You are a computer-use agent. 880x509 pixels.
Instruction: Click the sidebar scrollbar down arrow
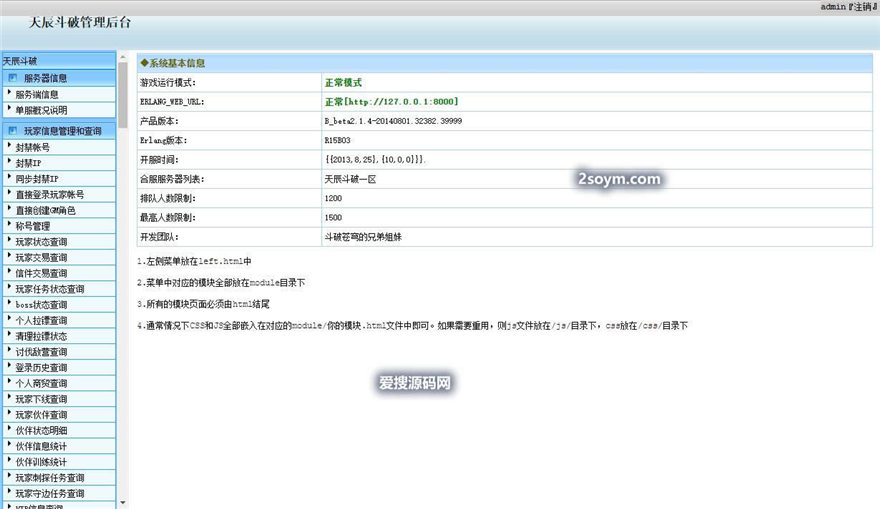click(x=123, y=502)
